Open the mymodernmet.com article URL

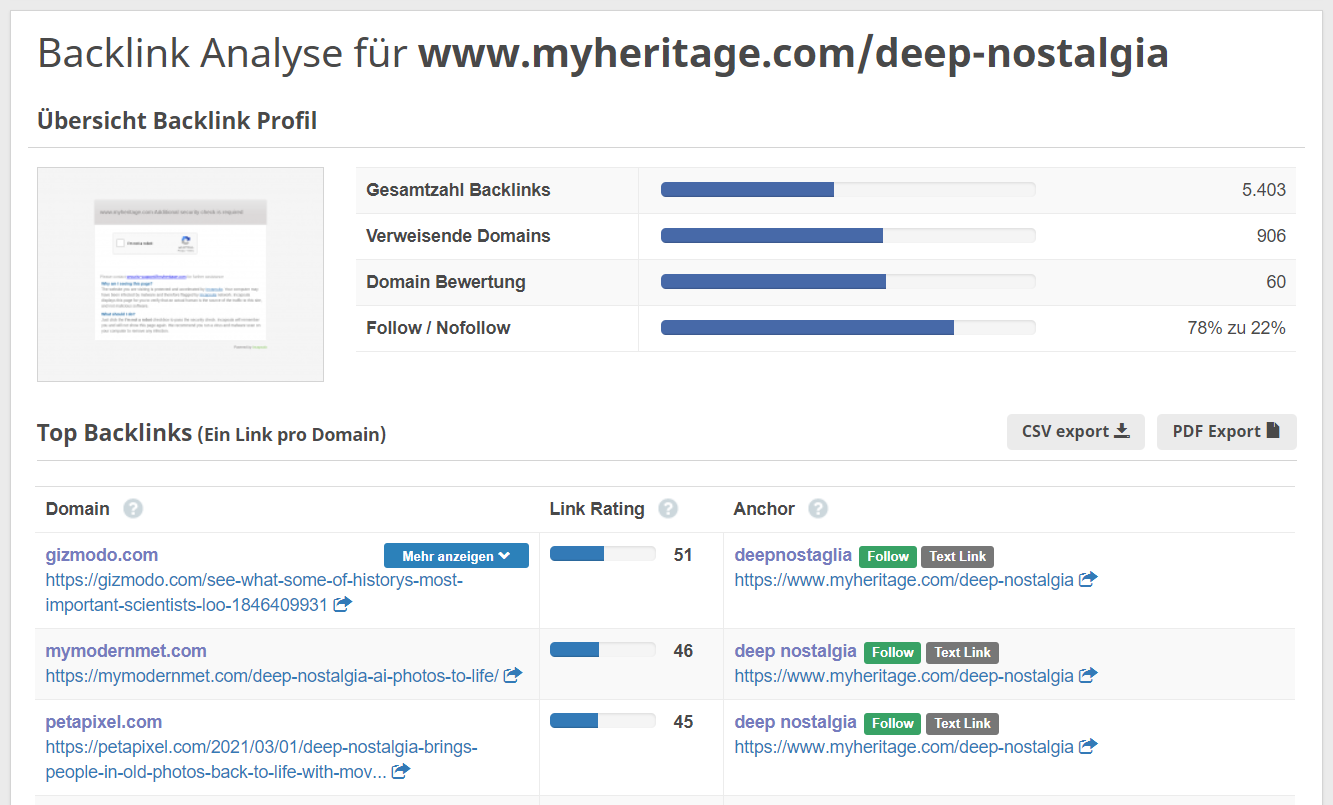(272, 676)
